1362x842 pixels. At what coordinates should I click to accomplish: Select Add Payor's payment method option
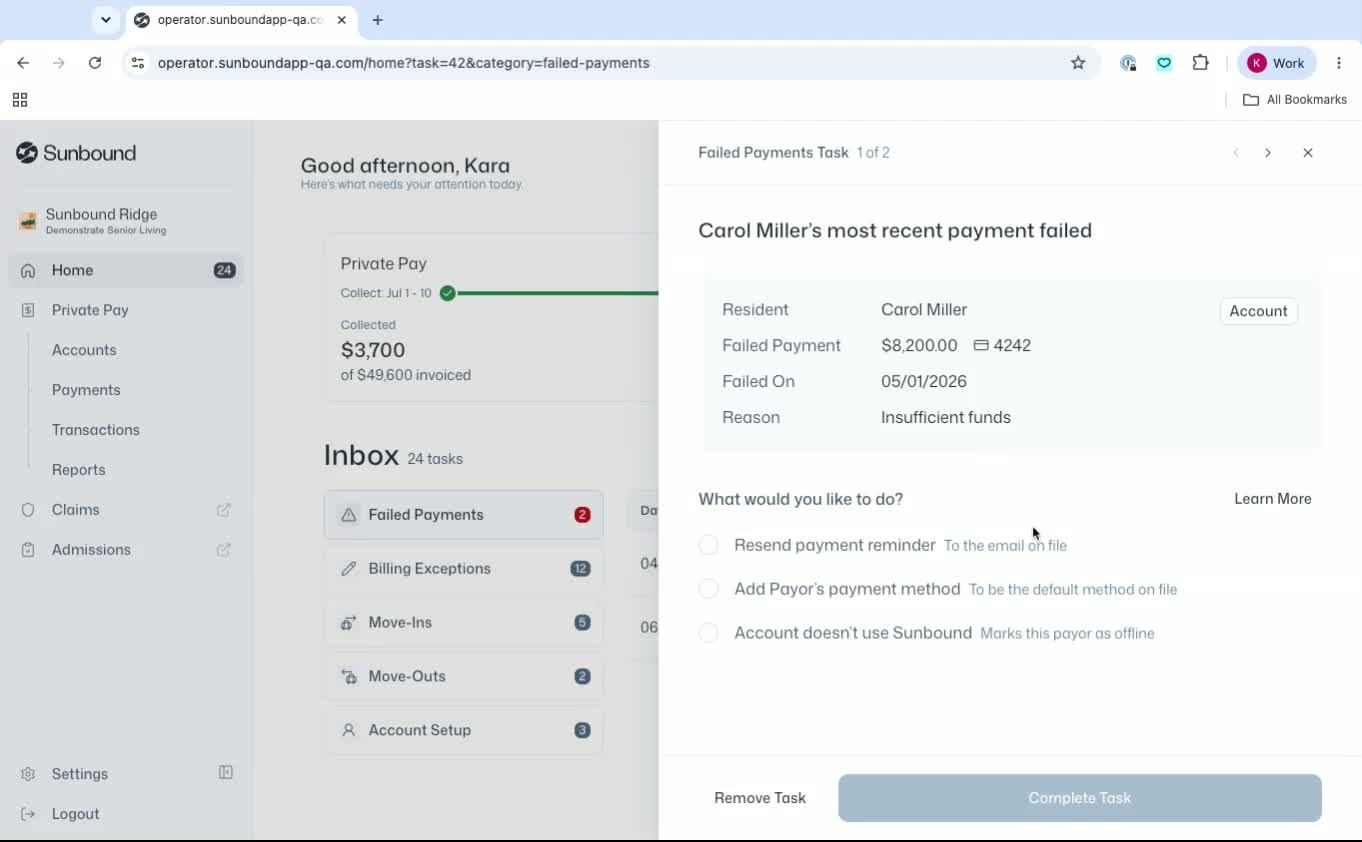[708, 589]
